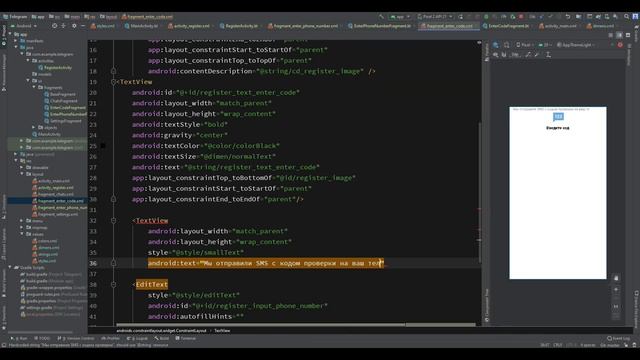Click the Infer Constraints wand icon

tap(537, 54)
